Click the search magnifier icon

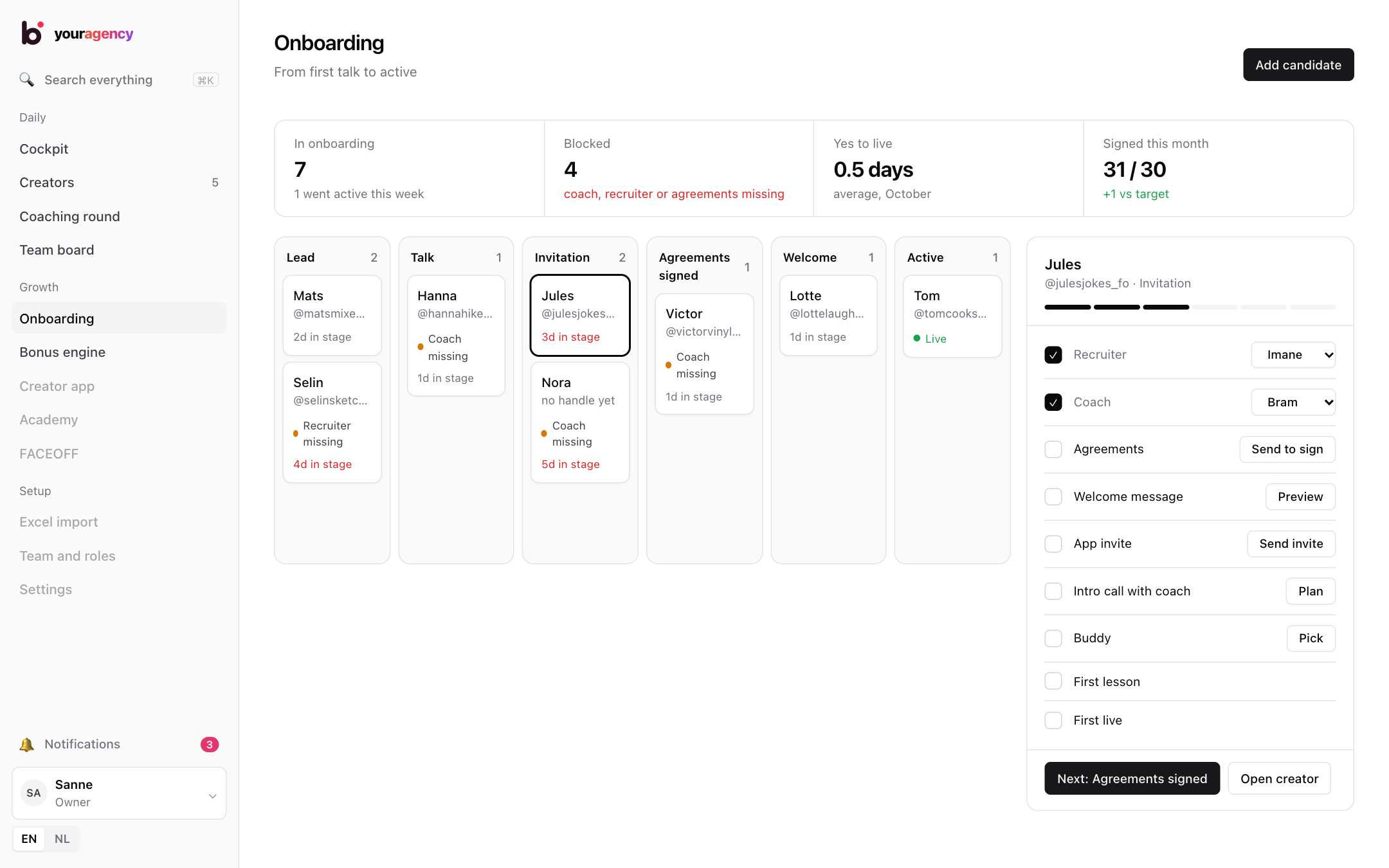coord(26,80)
